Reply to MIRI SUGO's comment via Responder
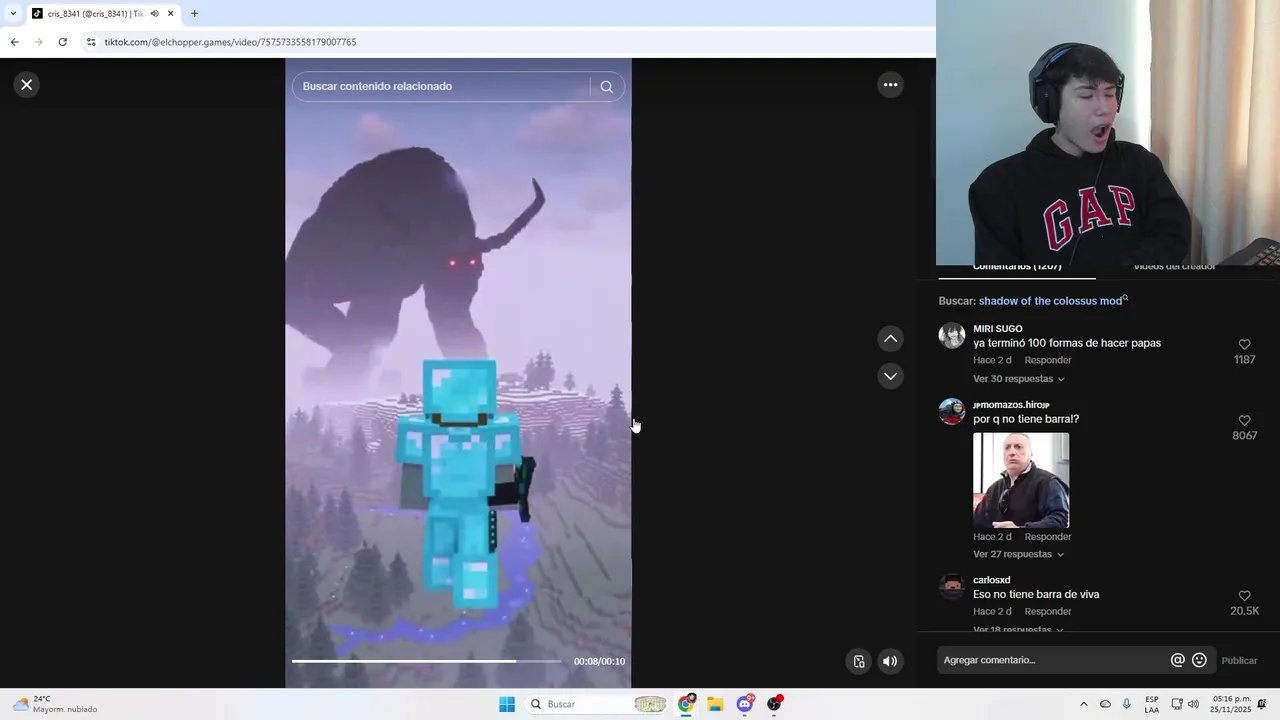The image size is (1280, 720). point(1047,360)
